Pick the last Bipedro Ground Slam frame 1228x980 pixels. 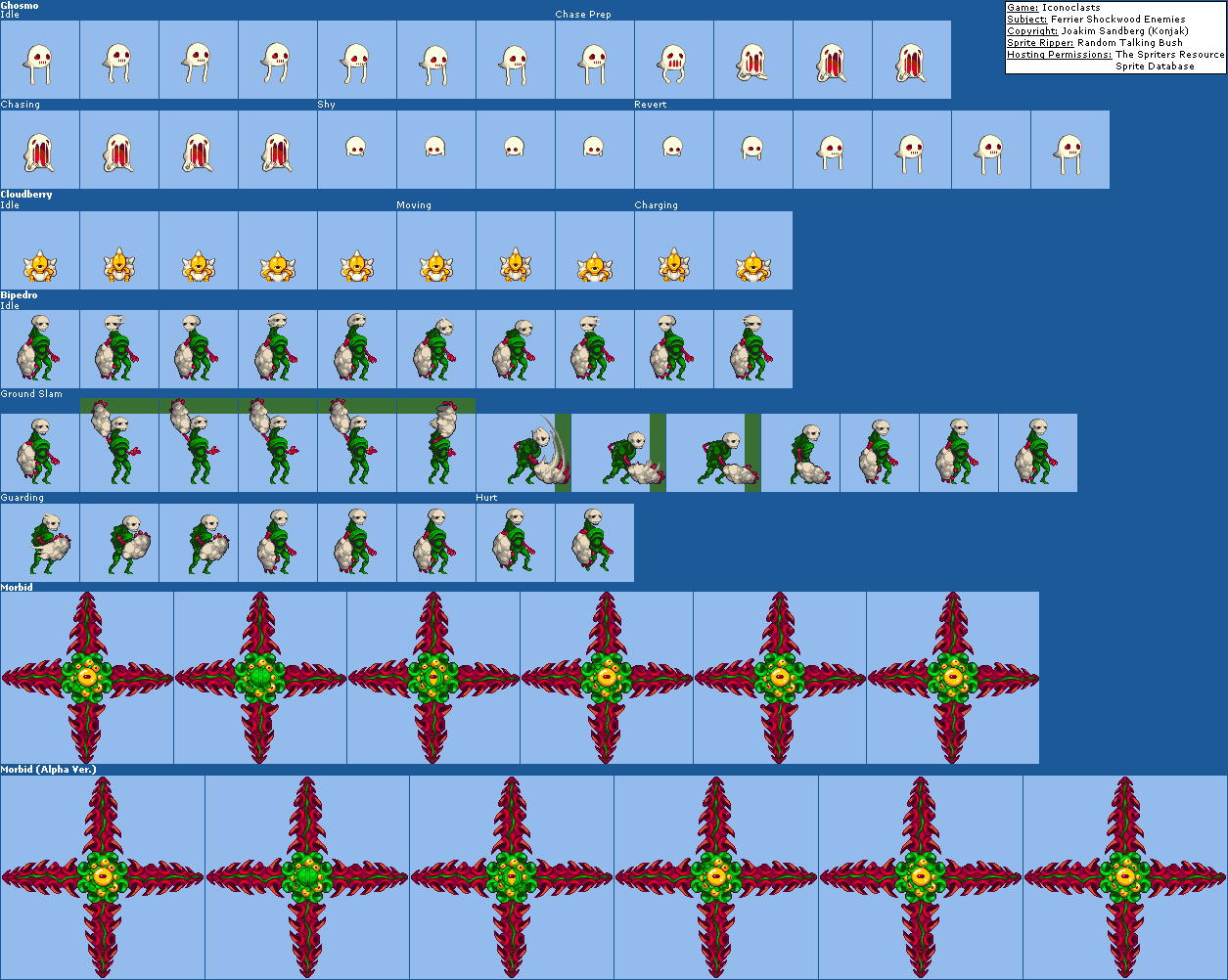1037,453
